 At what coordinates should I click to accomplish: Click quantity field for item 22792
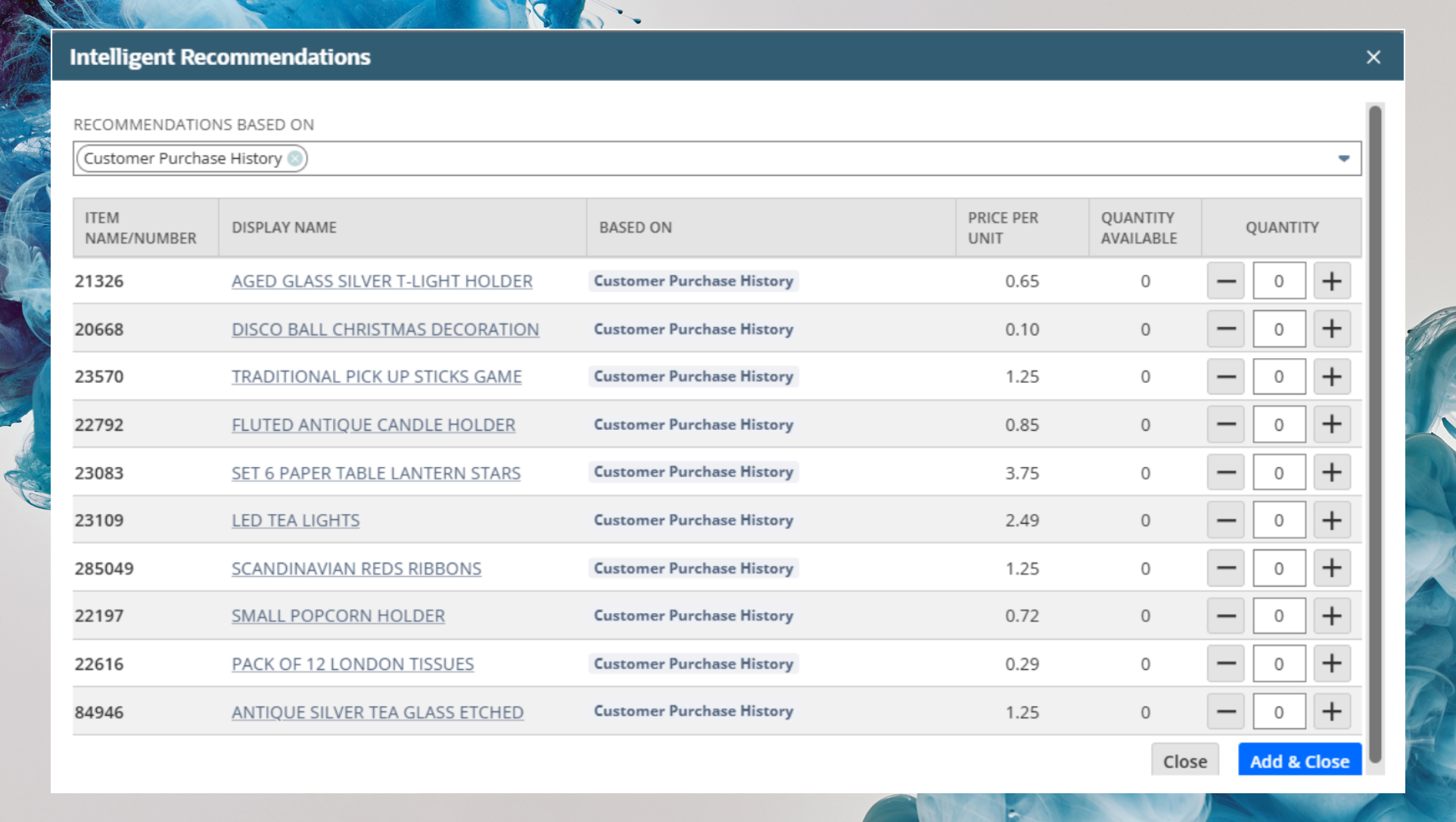(1279, 425)
